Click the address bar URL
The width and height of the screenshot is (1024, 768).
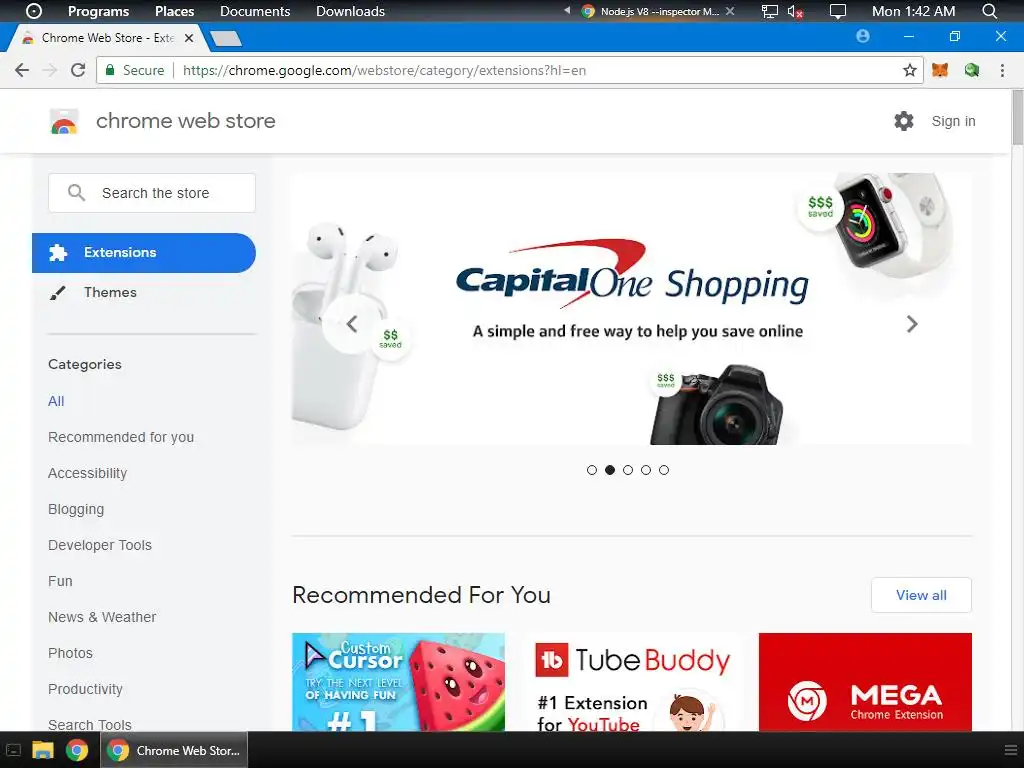click(x=384, y=70)
